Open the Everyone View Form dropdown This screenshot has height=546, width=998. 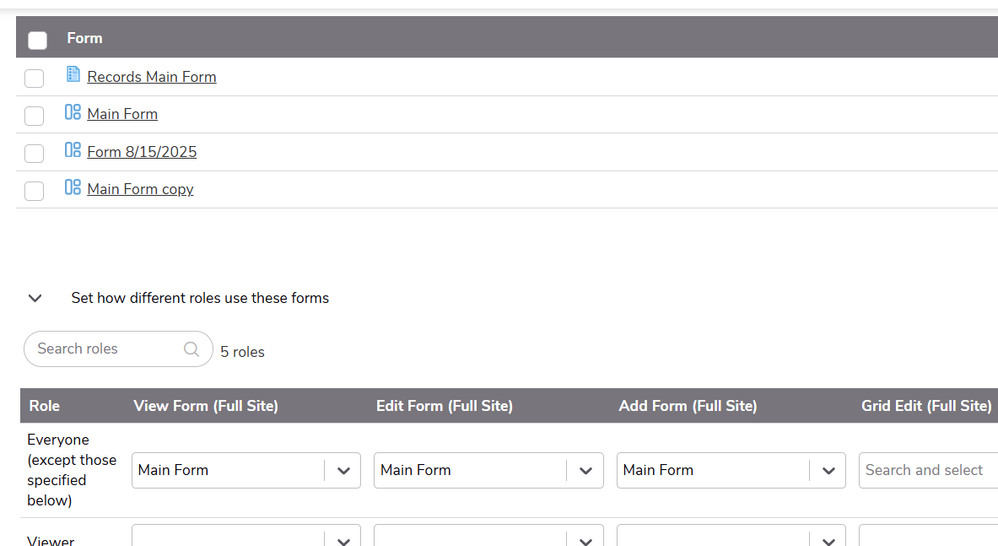tap(343, 470)
